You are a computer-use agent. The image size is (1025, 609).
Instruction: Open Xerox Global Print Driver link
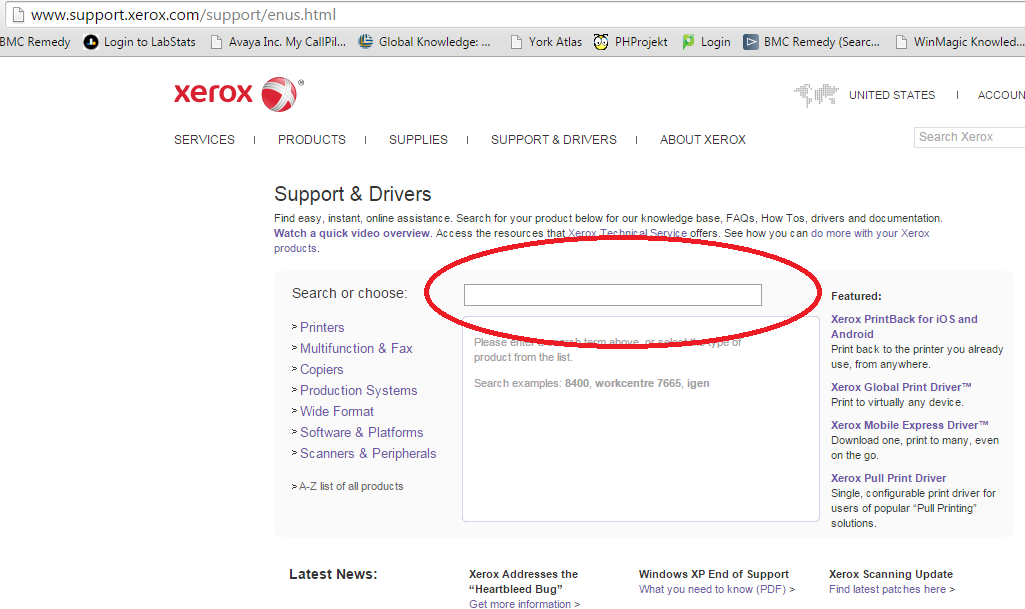[x=901, y=387]
